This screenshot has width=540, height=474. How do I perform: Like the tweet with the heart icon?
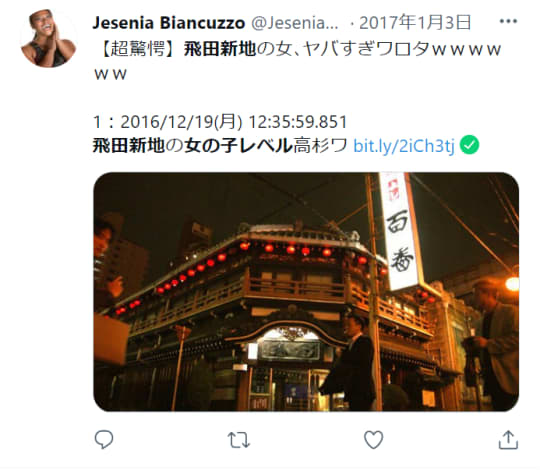coord(373,440)
